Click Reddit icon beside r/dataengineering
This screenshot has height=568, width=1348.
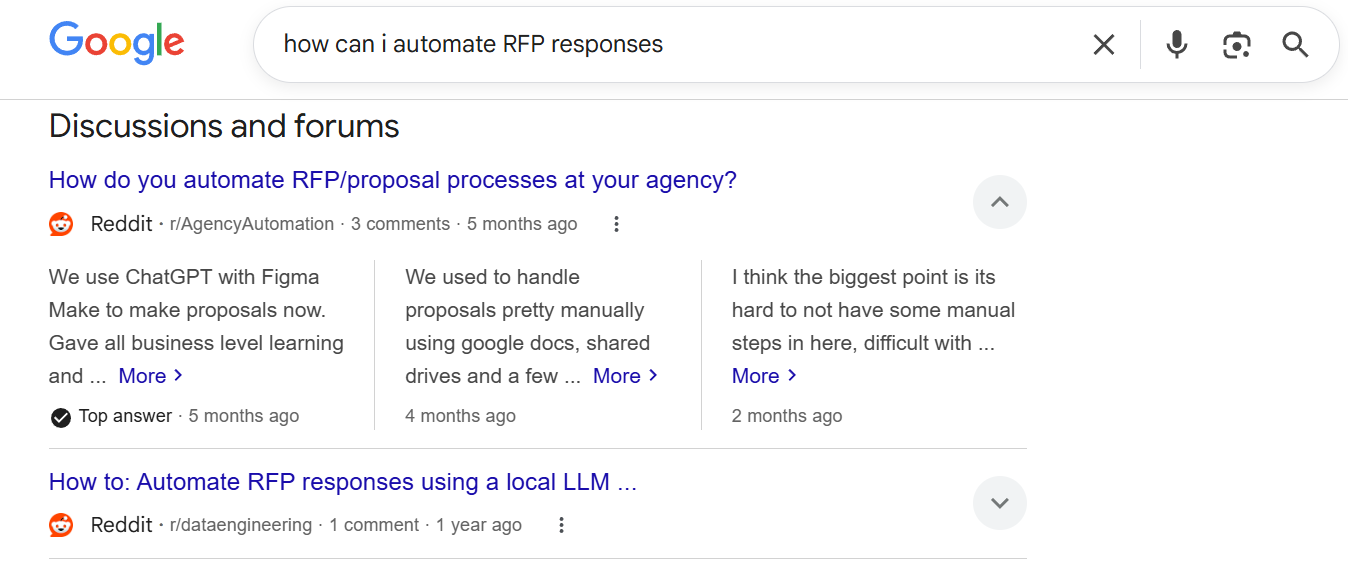[61, 525]
